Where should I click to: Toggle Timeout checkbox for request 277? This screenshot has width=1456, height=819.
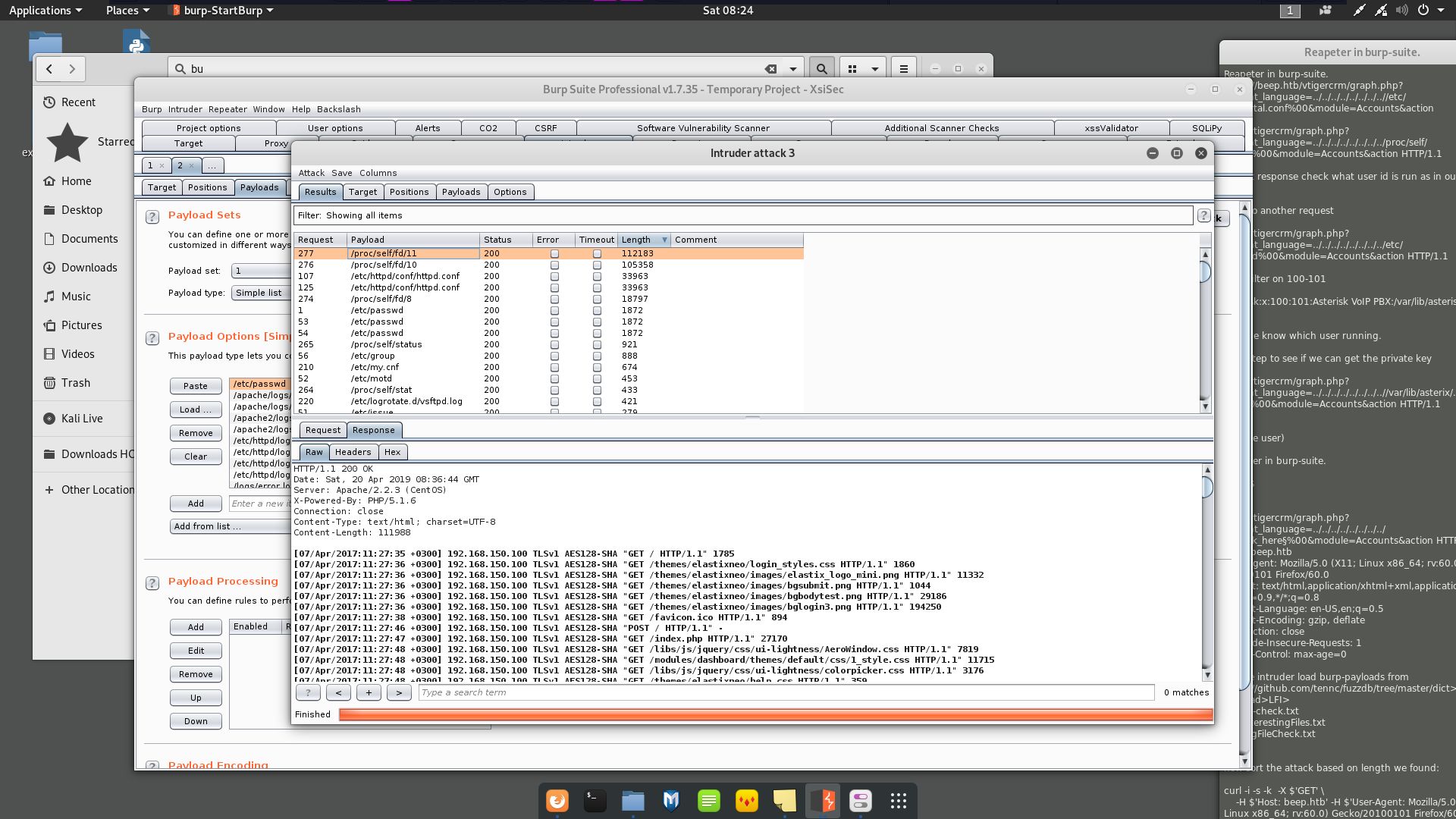point(597,254)
